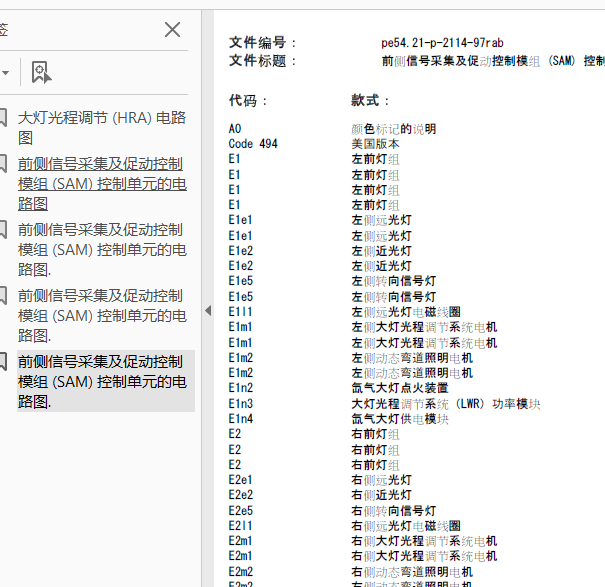Click the text Code 494

pos(253,144)
